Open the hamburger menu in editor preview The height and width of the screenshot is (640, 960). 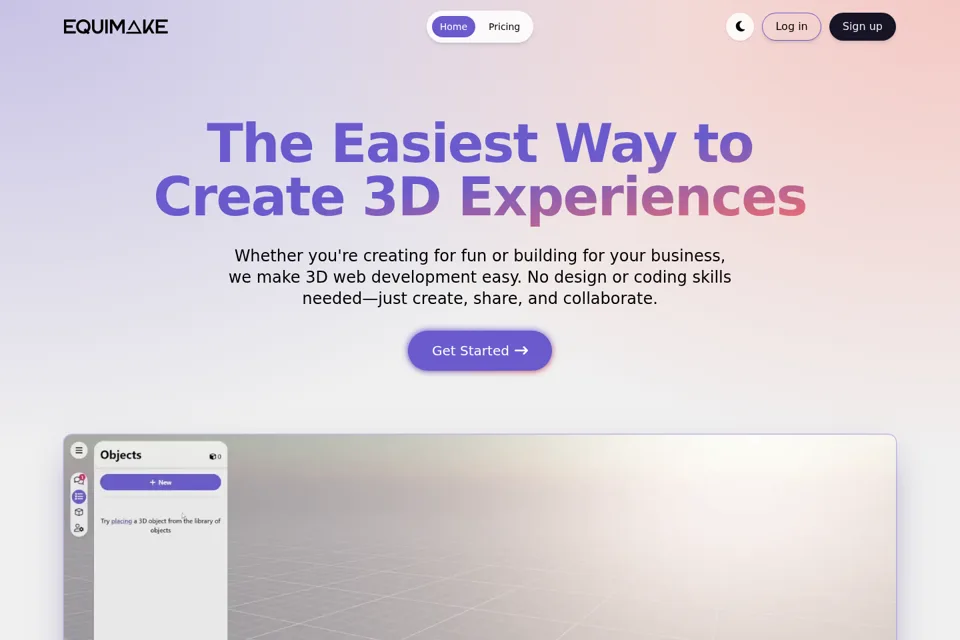[x=79, y=450]
